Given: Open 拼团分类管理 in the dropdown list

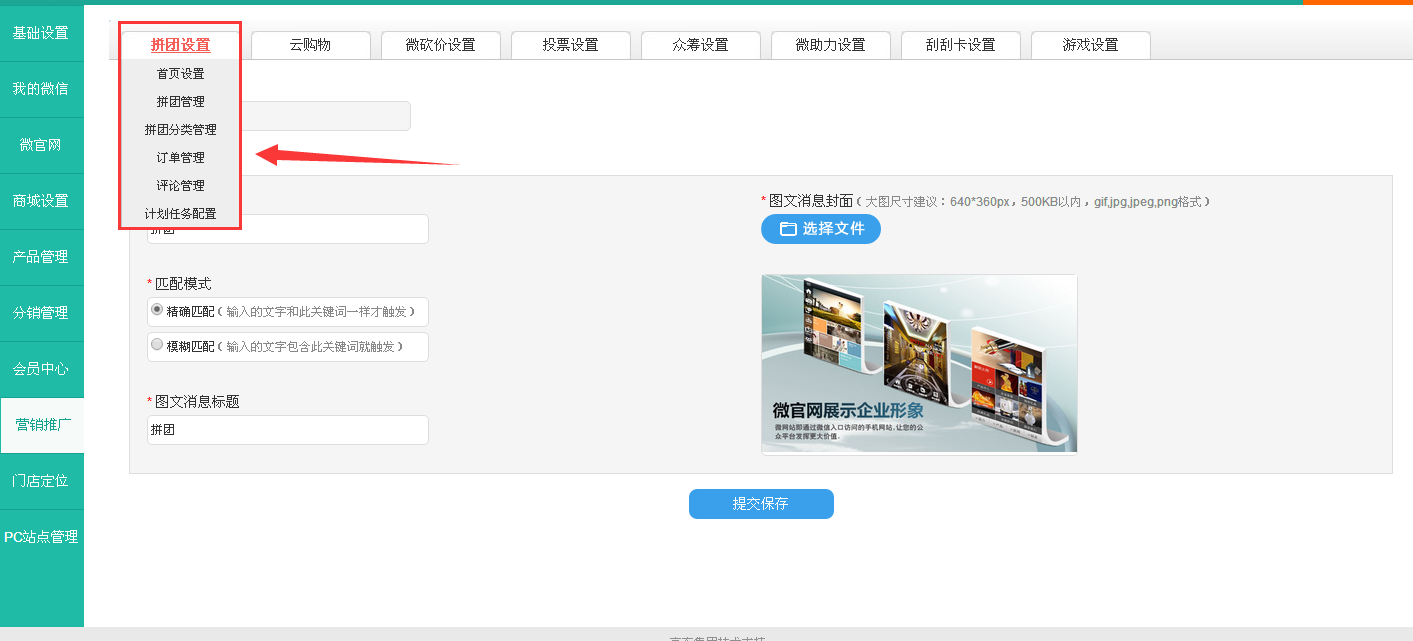Looking at the screenshot, I should [181, 130].
